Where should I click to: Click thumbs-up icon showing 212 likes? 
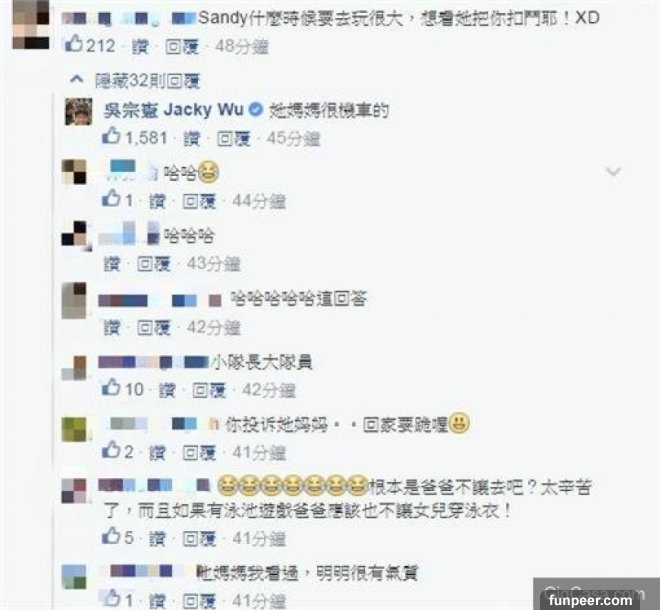[74, 43]
